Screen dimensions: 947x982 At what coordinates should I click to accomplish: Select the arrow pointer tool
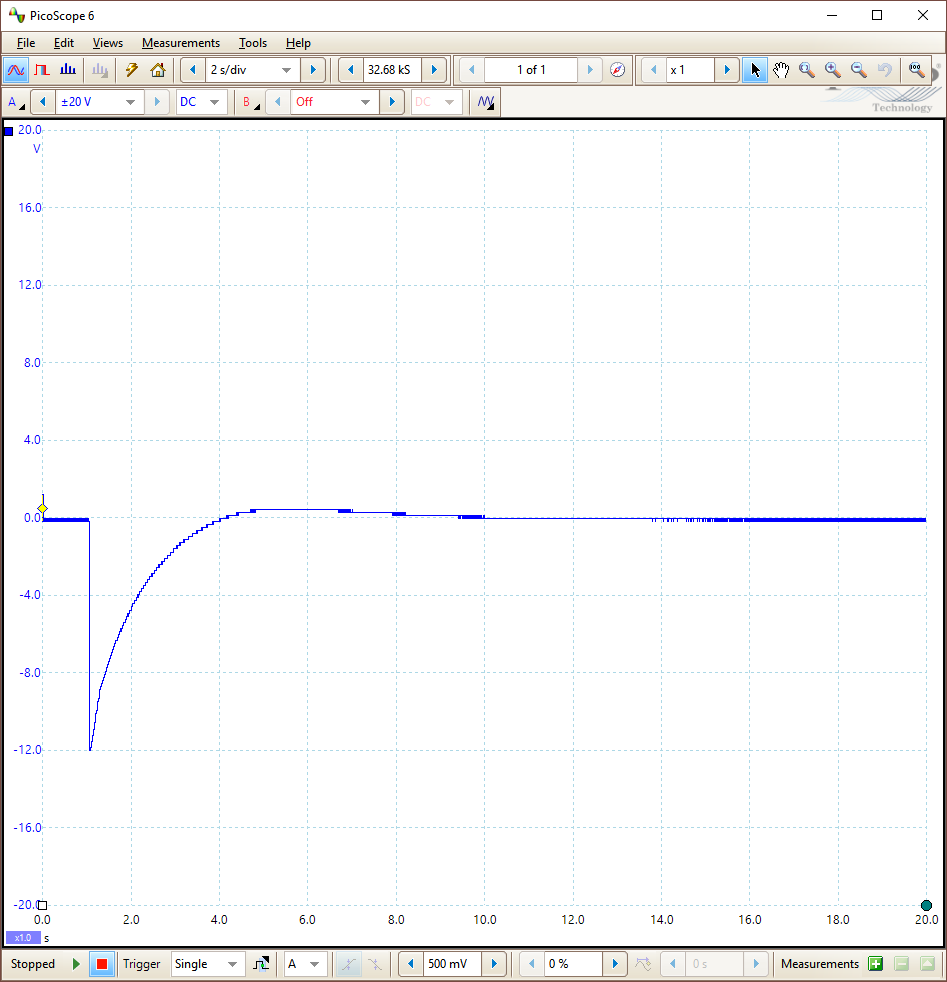tap(755, 70)
